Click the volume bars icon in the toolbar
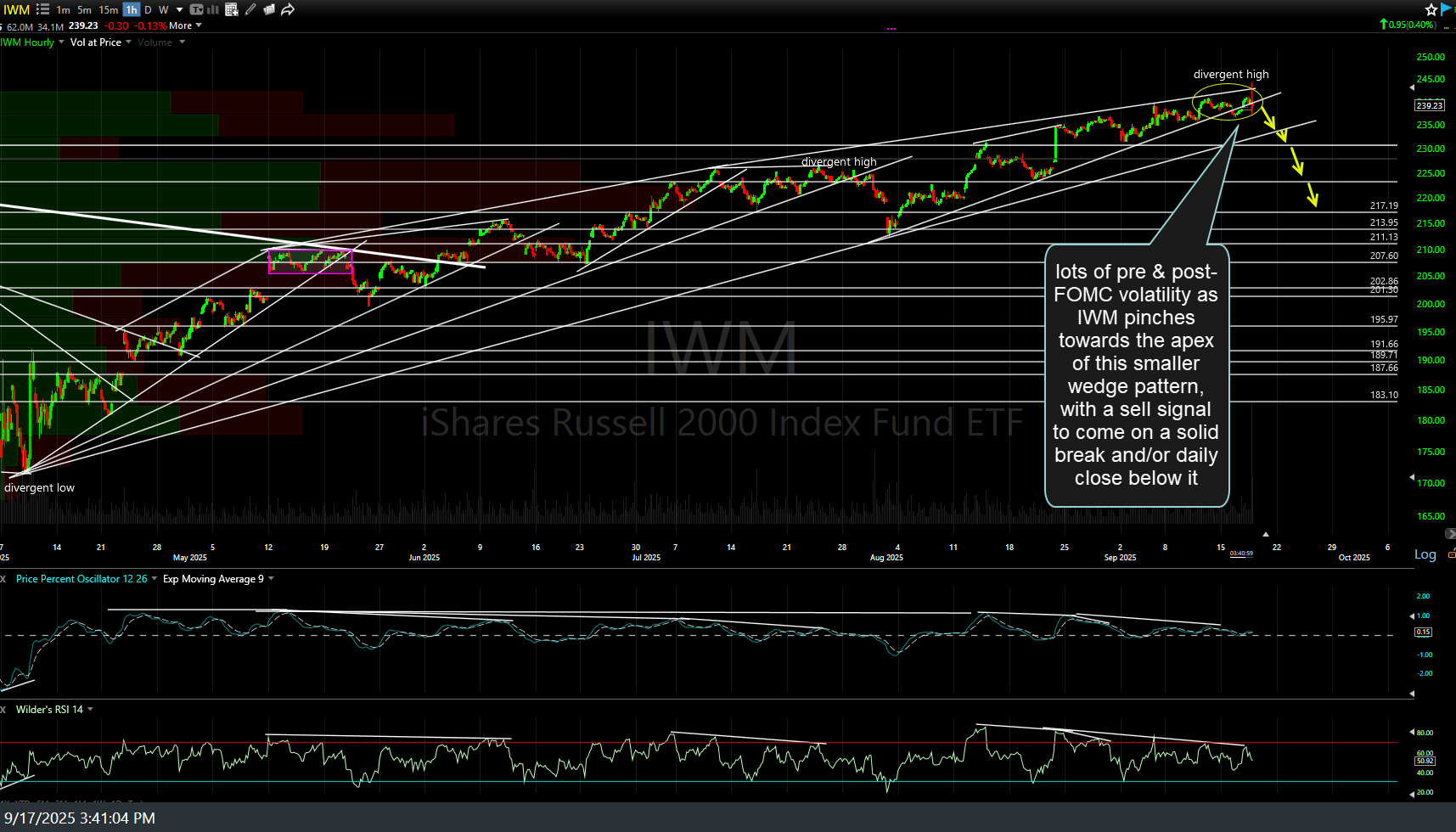 [x=213, y=9]
